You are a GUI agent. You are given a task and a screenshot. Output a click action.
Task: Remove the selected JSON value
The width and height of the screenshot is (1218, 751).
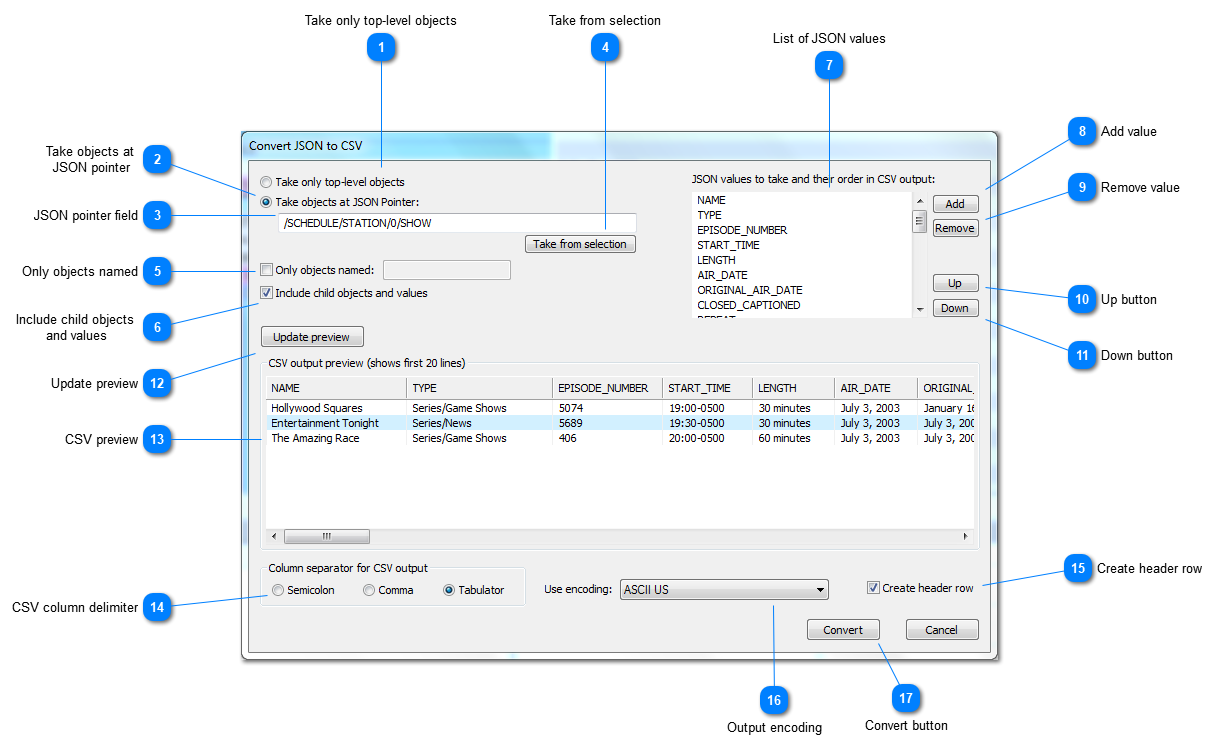954,228
